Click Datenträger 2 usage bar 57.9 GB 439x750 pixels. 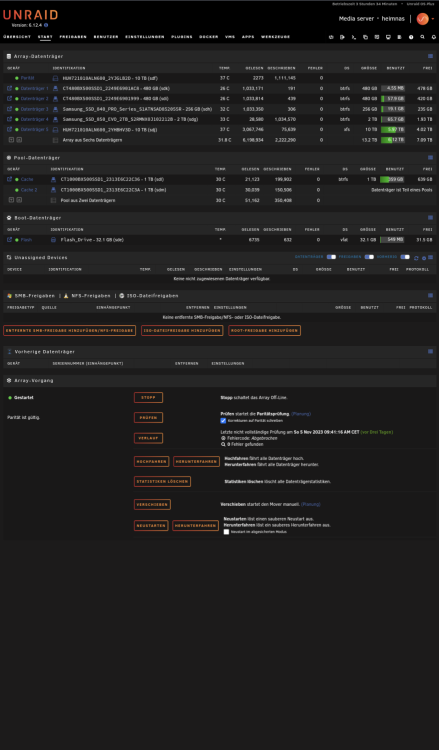pos(393,99)
